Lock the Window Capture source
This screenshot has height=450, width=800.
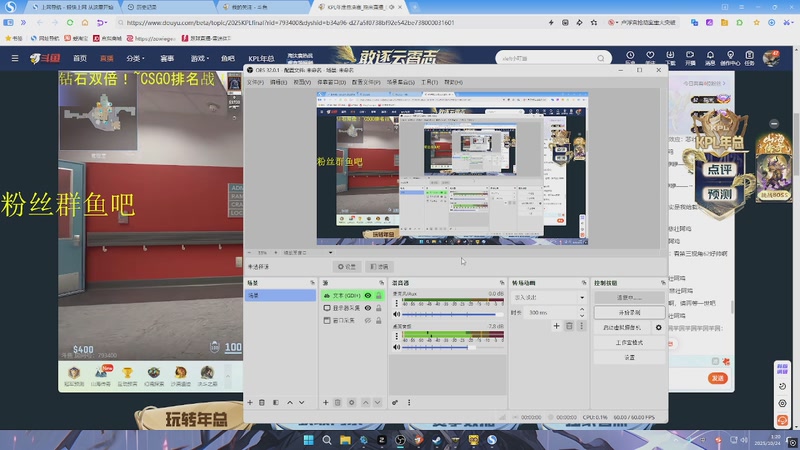379,320
